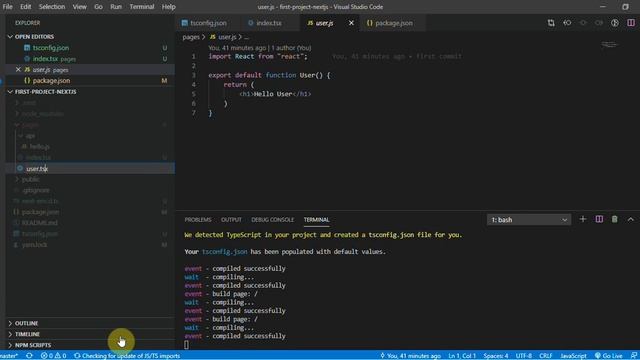
Task: Split the terminal panel
Action: (x=599, y=219)
